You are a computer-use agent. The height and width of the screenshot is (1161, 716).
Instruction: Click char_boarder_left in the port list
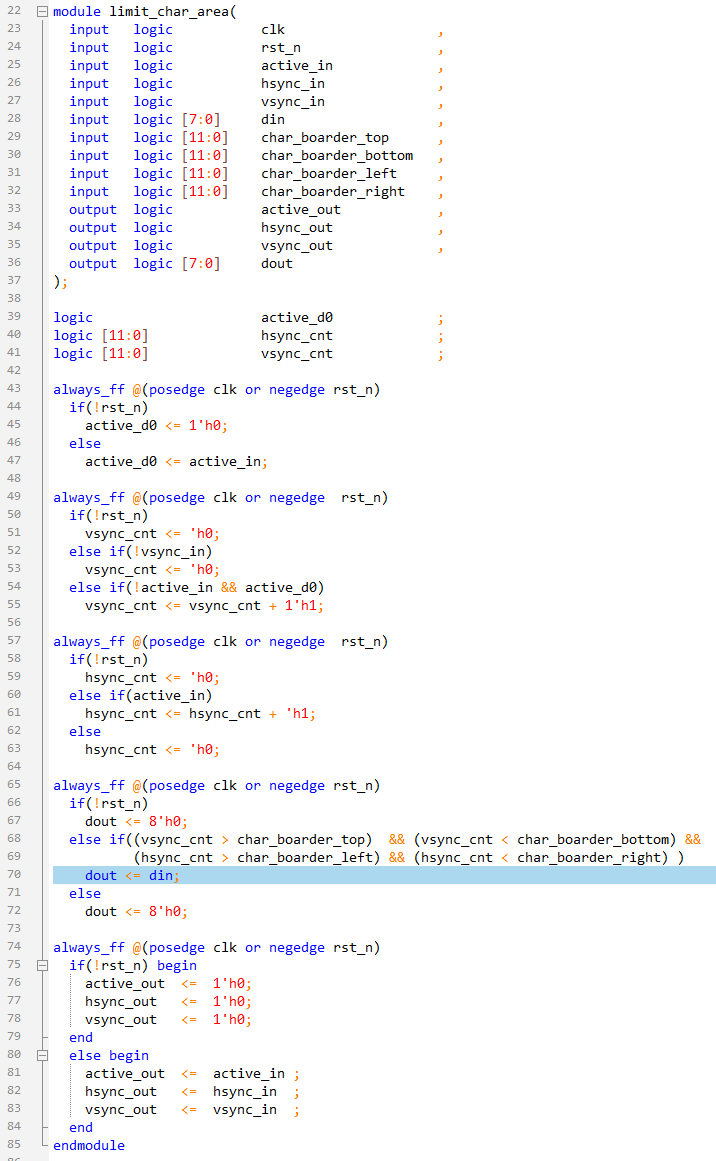(x=329, y=173)
